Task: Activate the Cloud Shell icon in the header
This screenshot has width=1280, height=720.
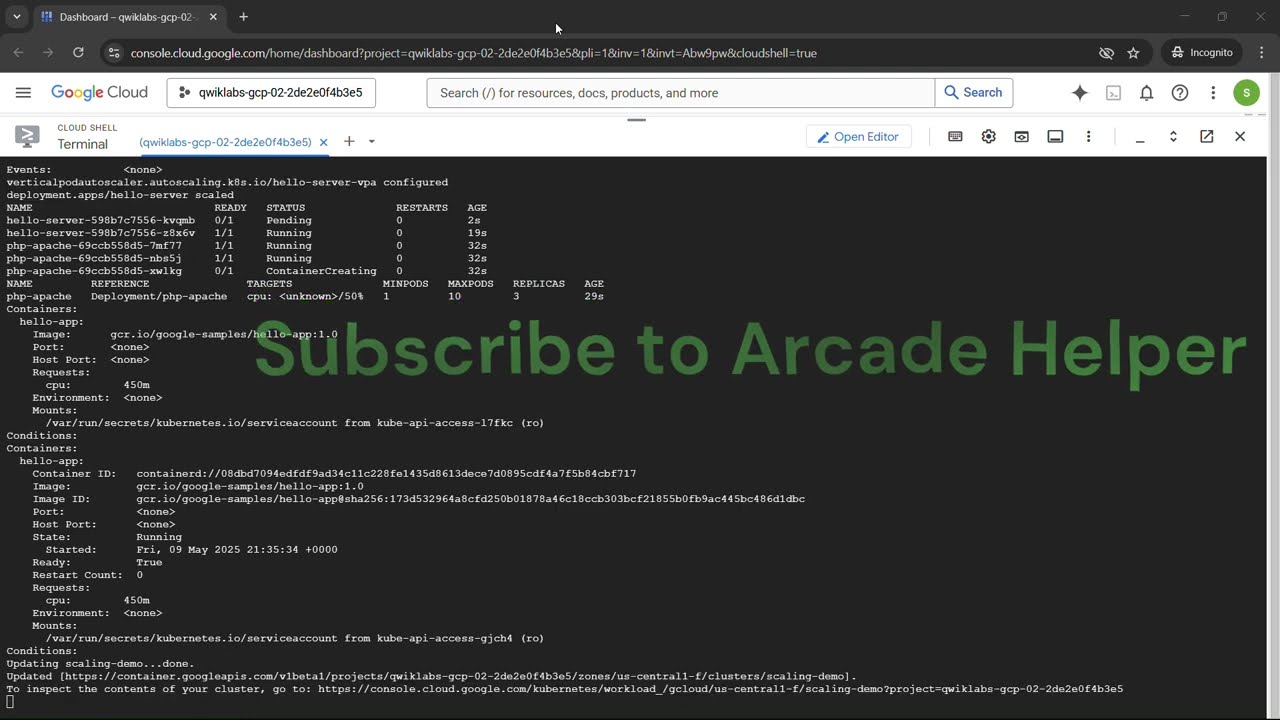Action: click(x=1113, y=93)
